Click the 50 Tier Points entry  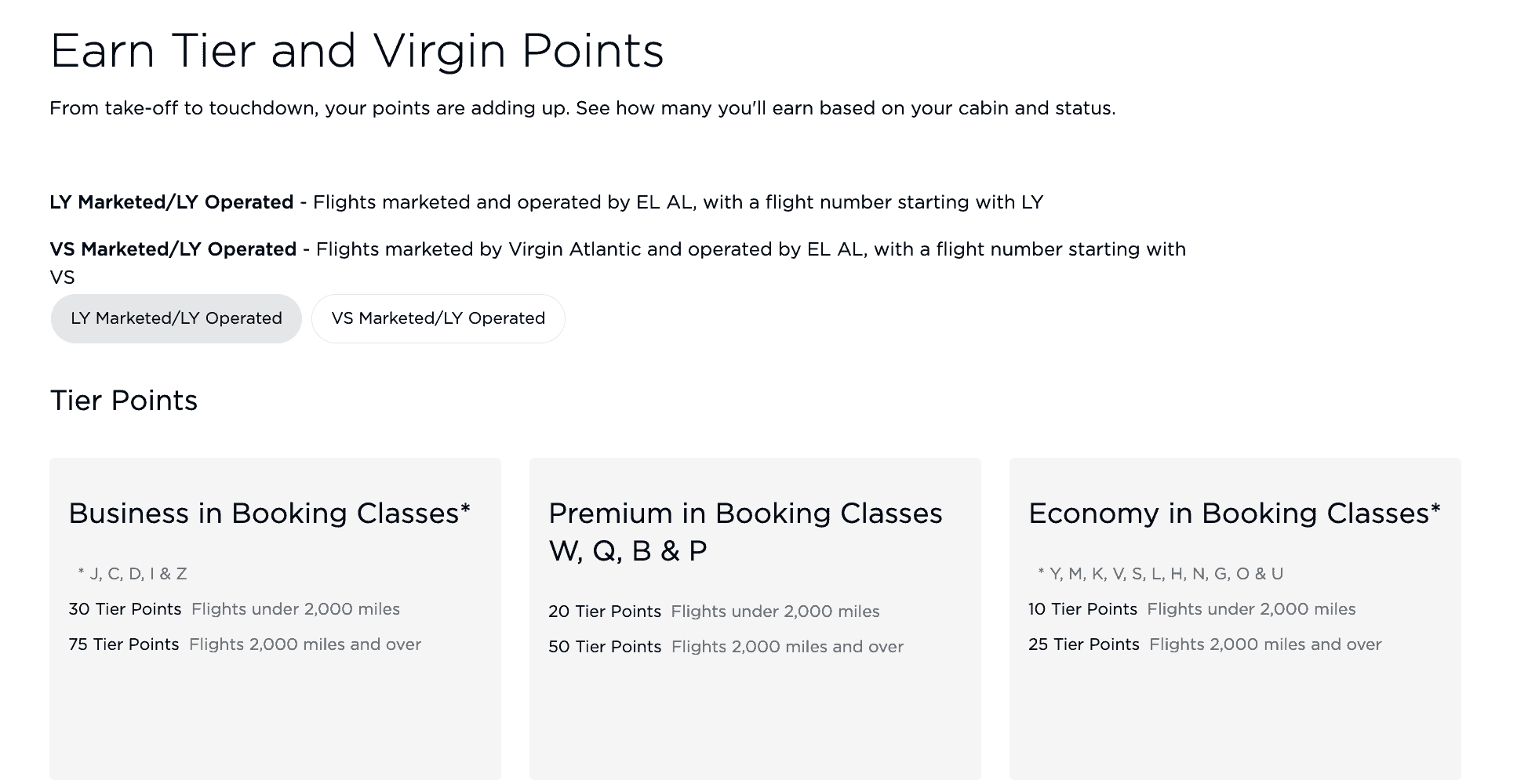(x=606, y=647)
